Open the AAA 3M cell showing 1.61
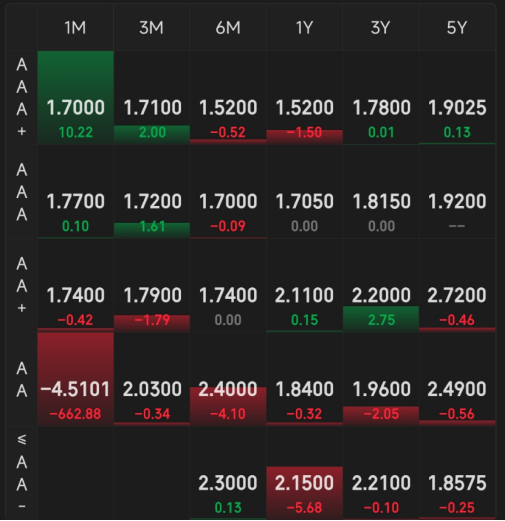Image resolution: width=505 pixels, height=521 pixels. (152, 192)
